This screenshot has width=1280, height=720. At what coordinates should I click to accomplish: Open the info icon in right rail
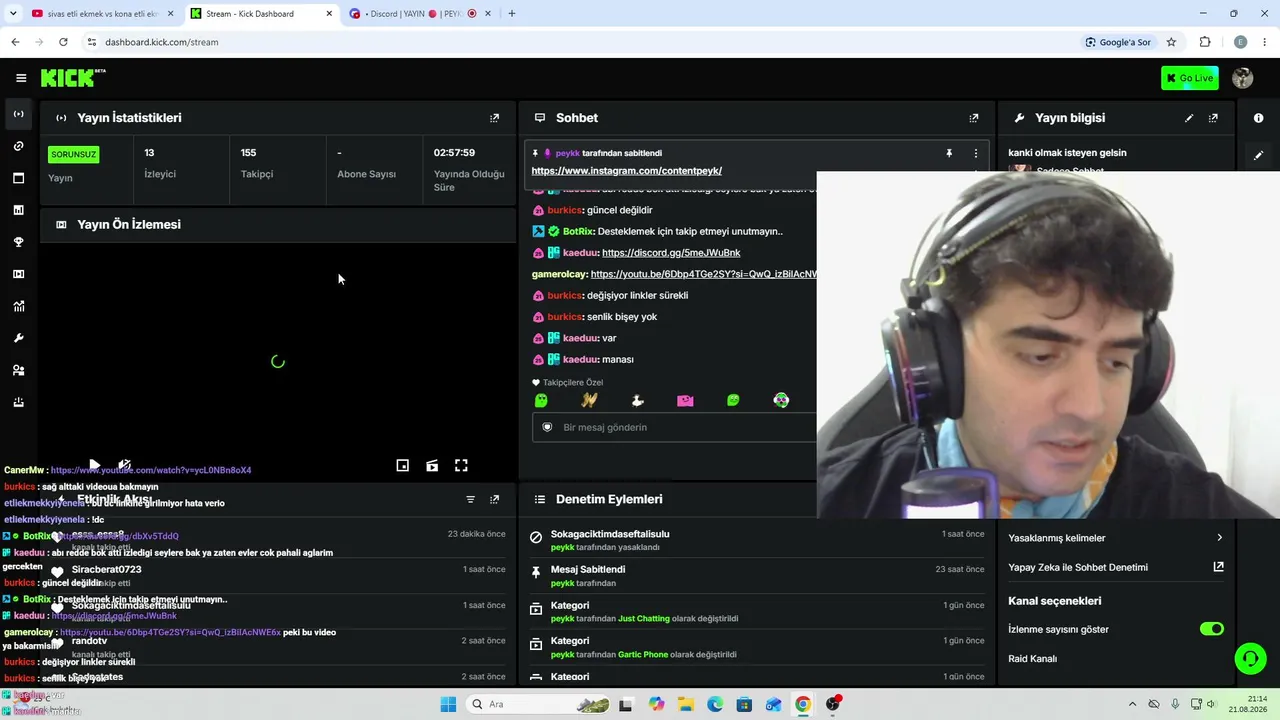click(x=1258, y=118)
